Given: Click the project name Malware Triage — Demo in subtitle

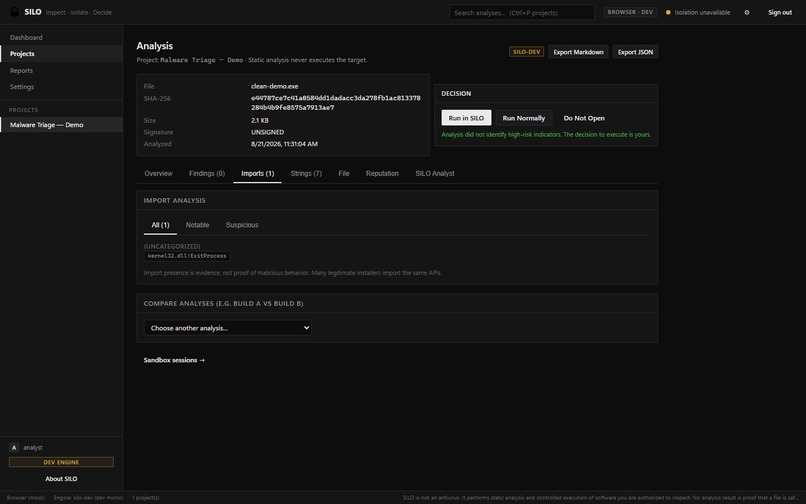Looking at the screenshot, I should (x=202, y=60).
